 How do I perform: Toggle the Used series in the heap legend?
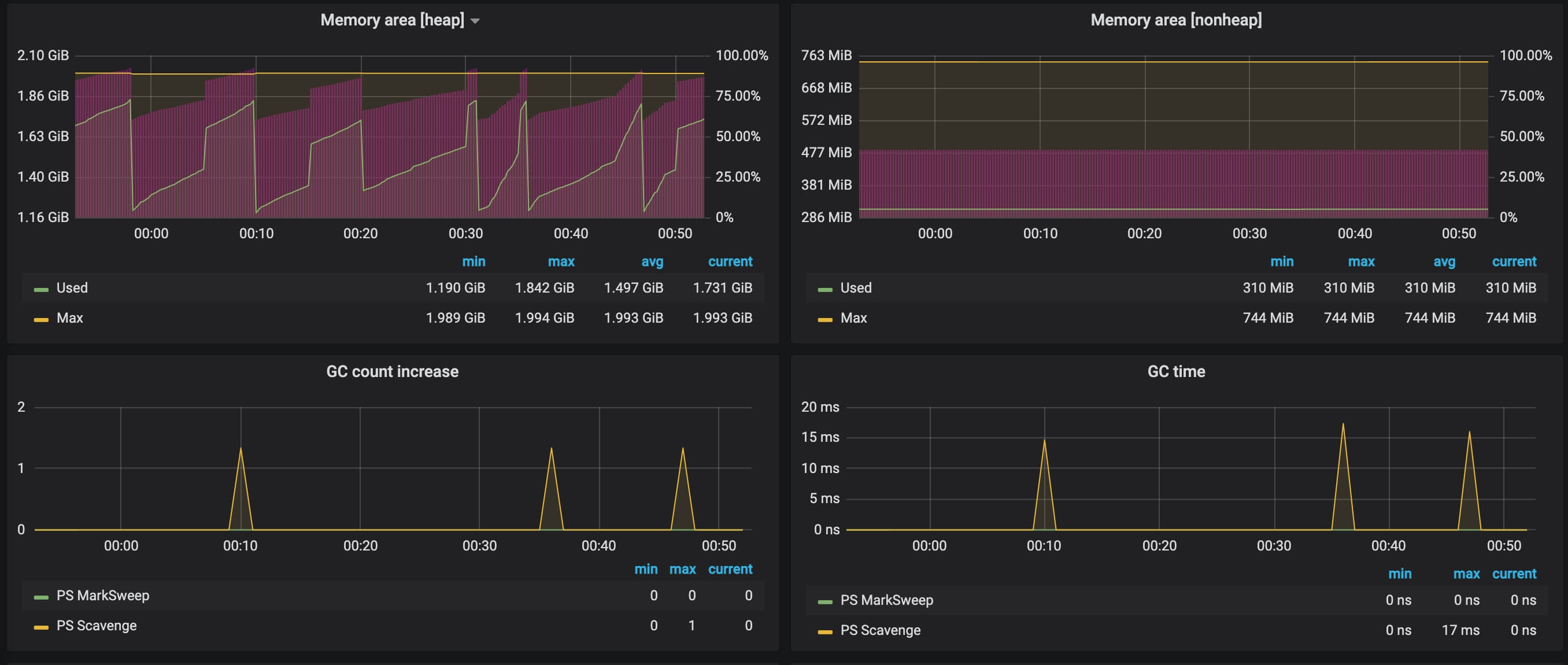click(x=72, y=288)
